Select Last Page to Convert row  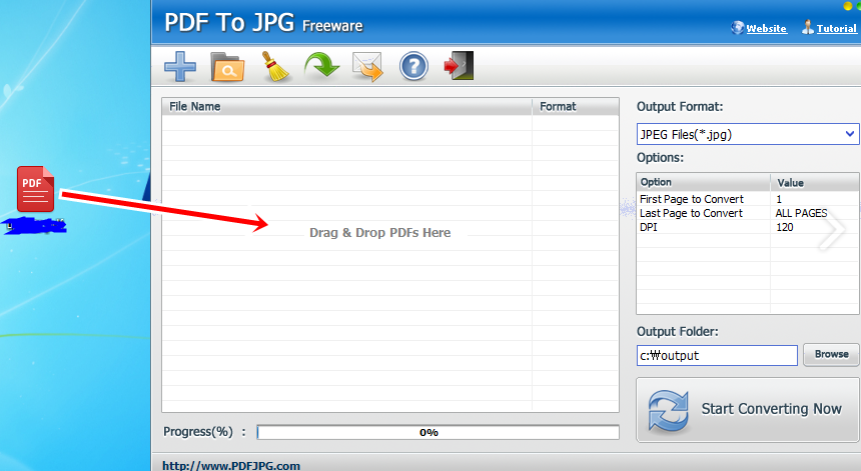pyautogui.click(x=747, y=213)
